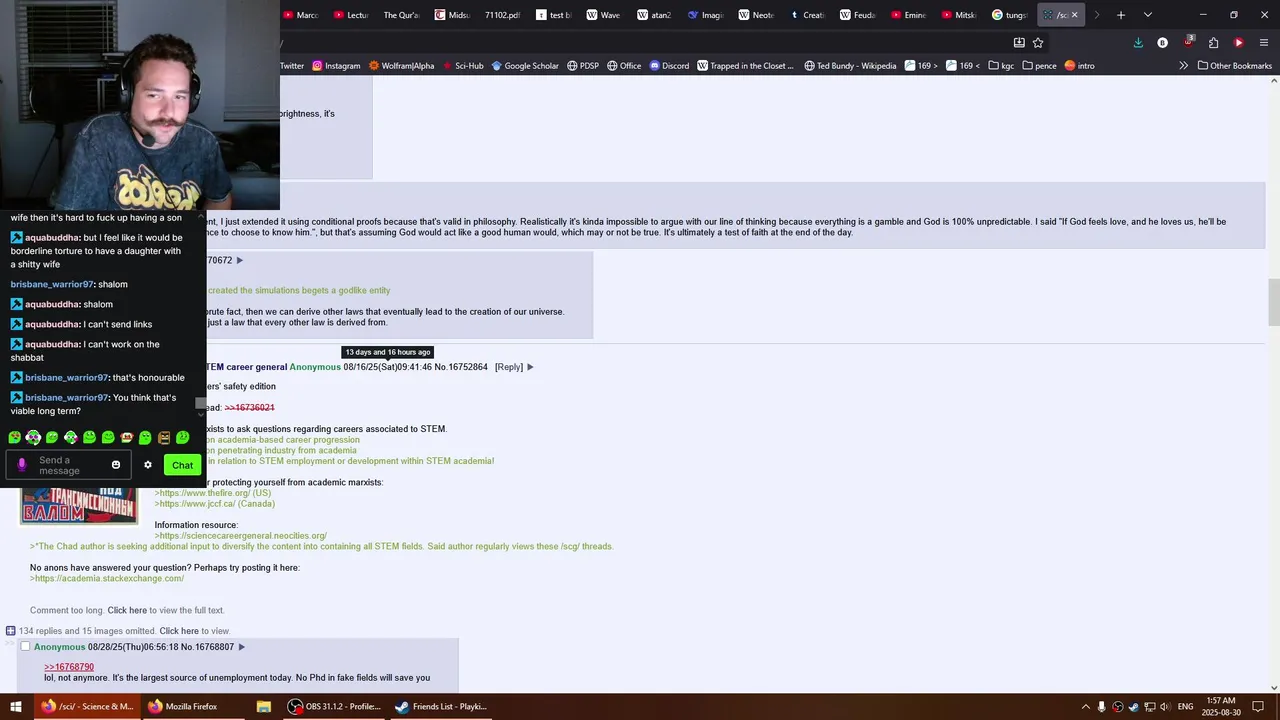
Task: Open the intro bookmark
Action: coord(1079,66)
